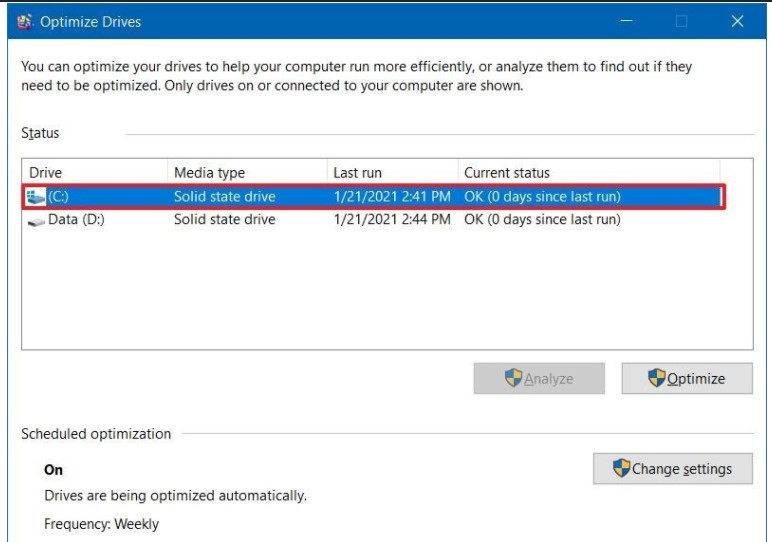
Task: Close the Optimize Drives dialog
Action: 737,21
